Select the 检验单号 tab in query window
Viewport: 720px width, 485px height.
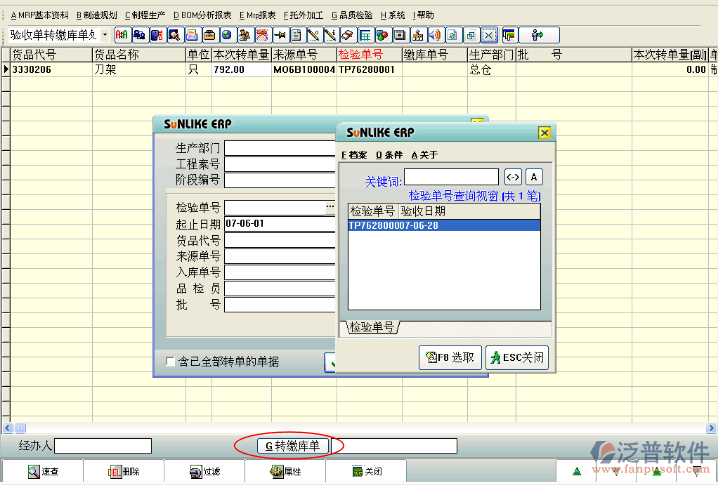point(372,327)
